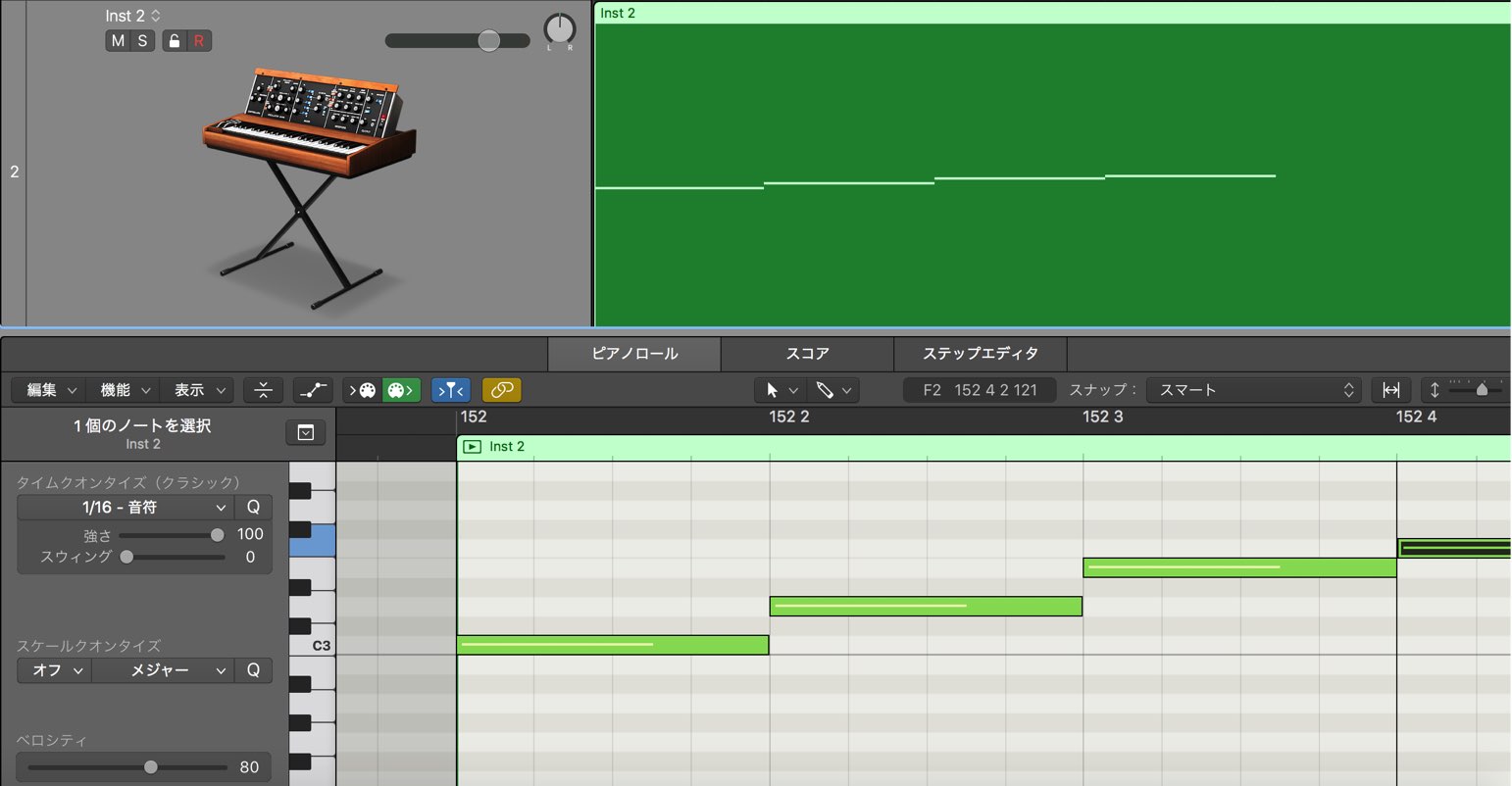Click the Q button for time quantize
Screen dimensions: 1512x786
click(x=253, y=507)
